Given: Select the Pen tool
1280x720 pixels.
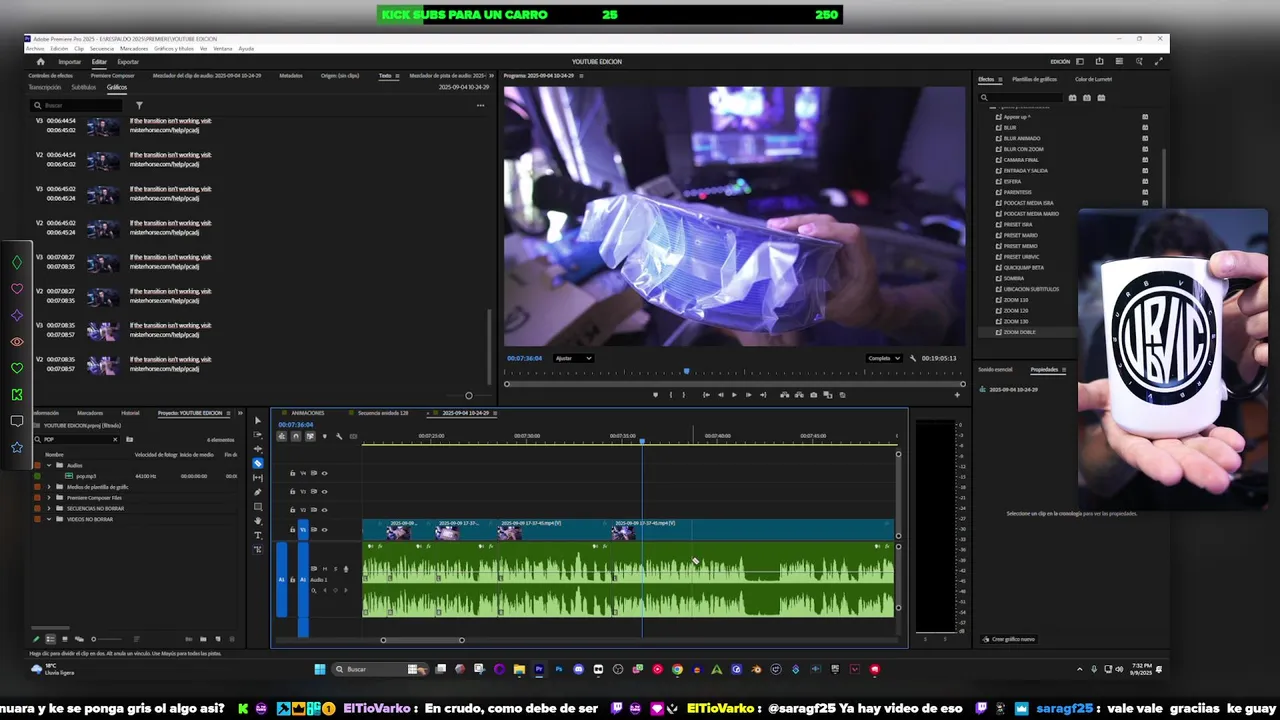Looking at the screenshot, I should point(258,492).
